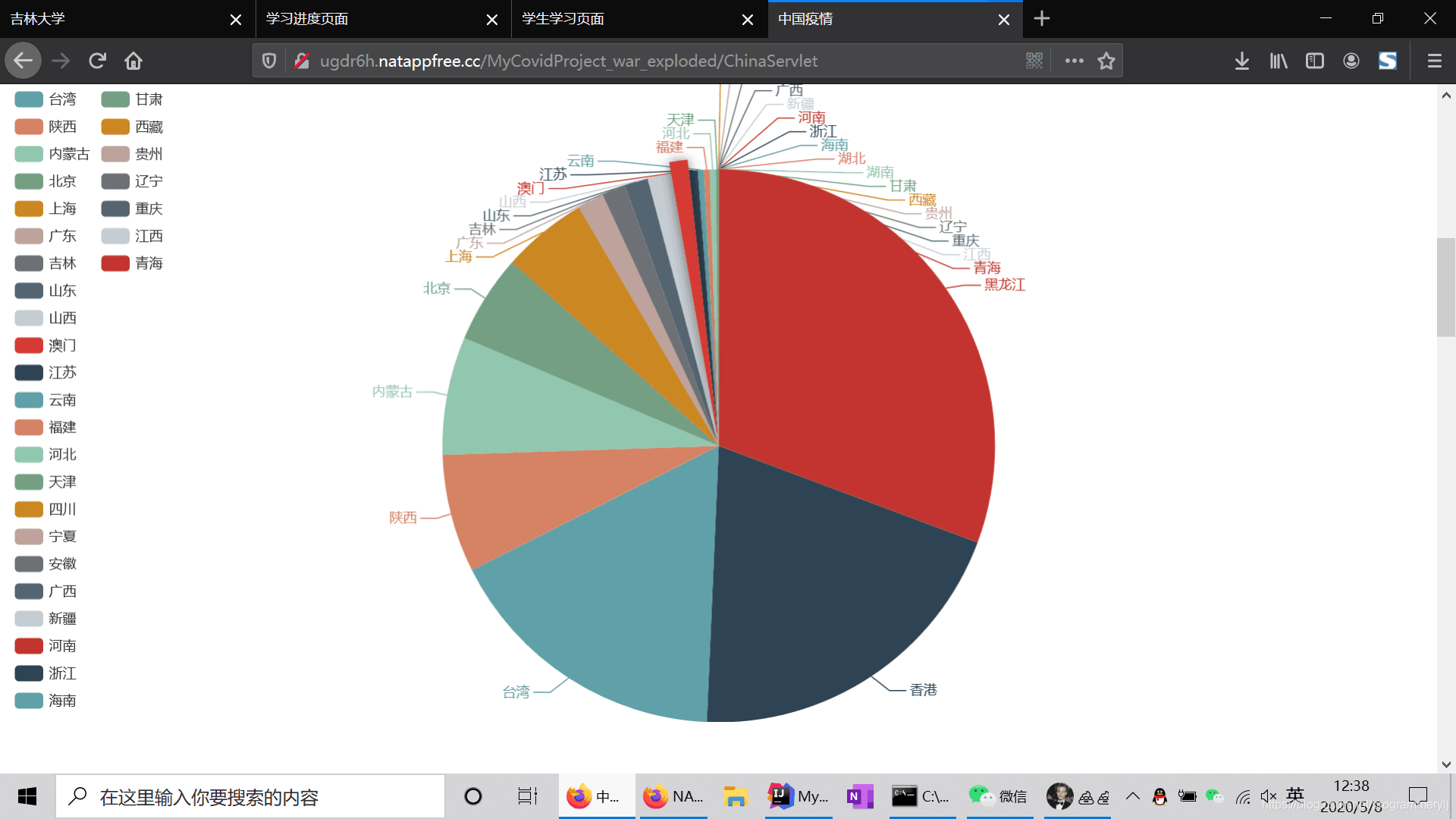Screen dimensions: 1456x819
Task: Open the Firefox account icon
Action: click(1351, 61)
